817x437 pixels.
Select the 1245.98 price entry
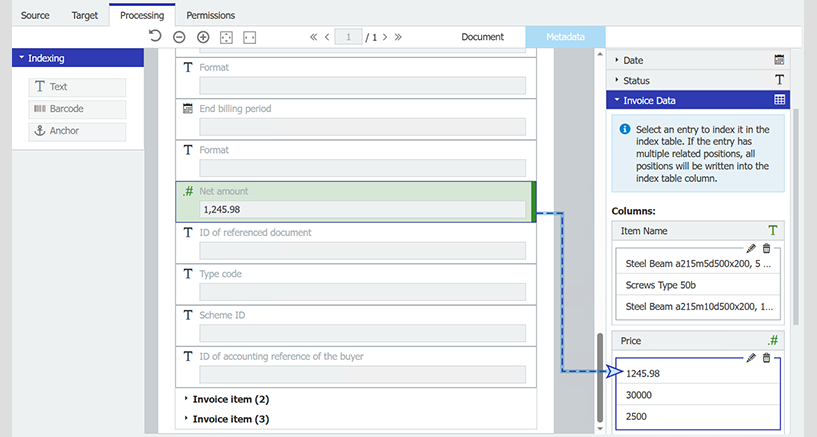tap(698, 373)
